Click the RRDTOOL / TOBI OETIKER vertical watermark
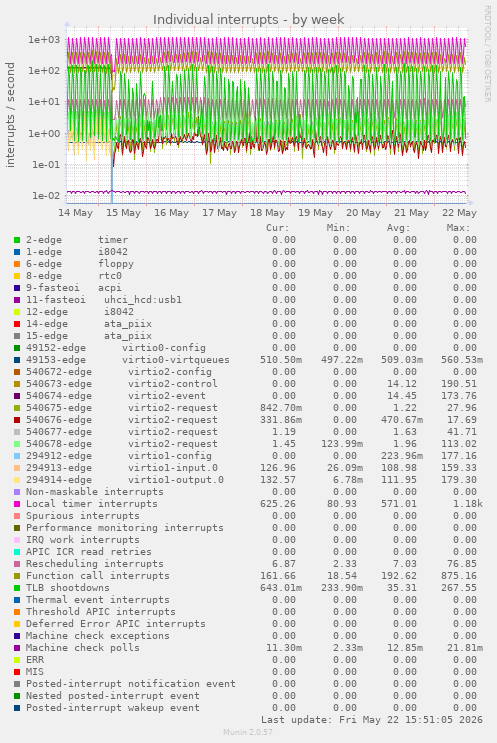Screen dimensions: 497x743 [487, 53]
